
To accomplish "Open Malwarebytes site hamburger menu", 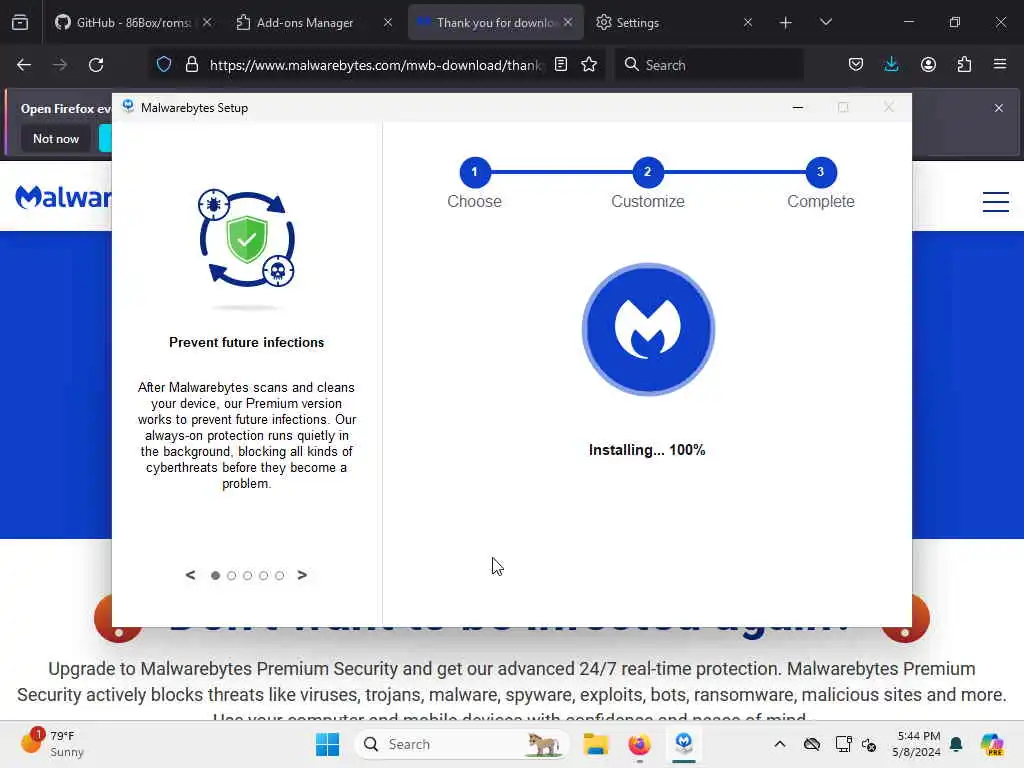I will tap(996, 202).
